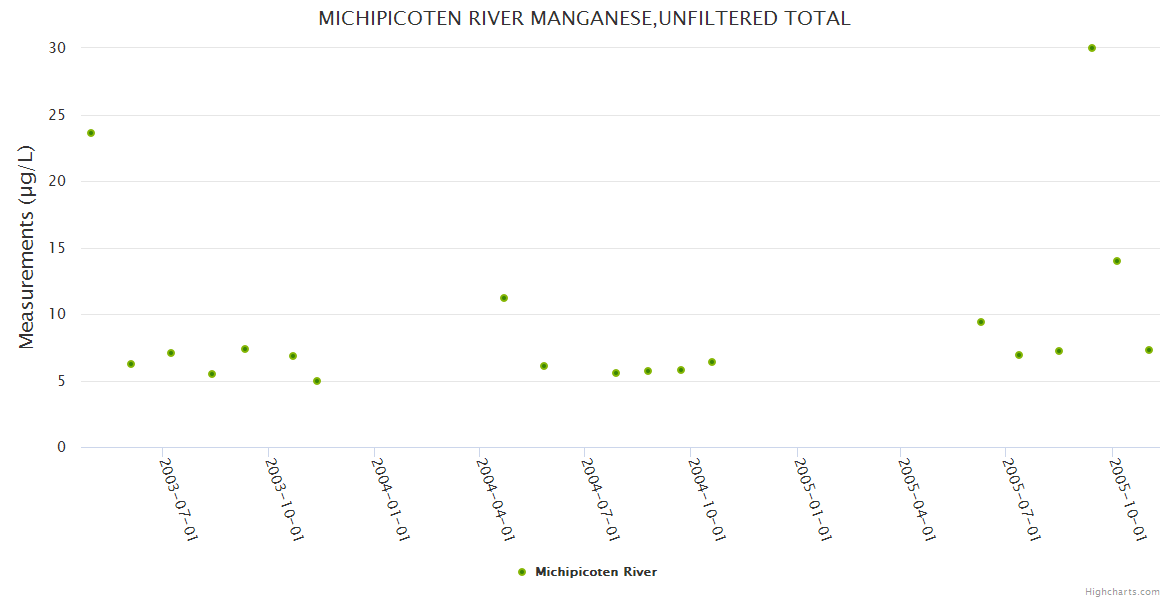Screen dimensions: 1170x600
Task: Open the Highcharts.com credit link
Action: pos(1122,592)
